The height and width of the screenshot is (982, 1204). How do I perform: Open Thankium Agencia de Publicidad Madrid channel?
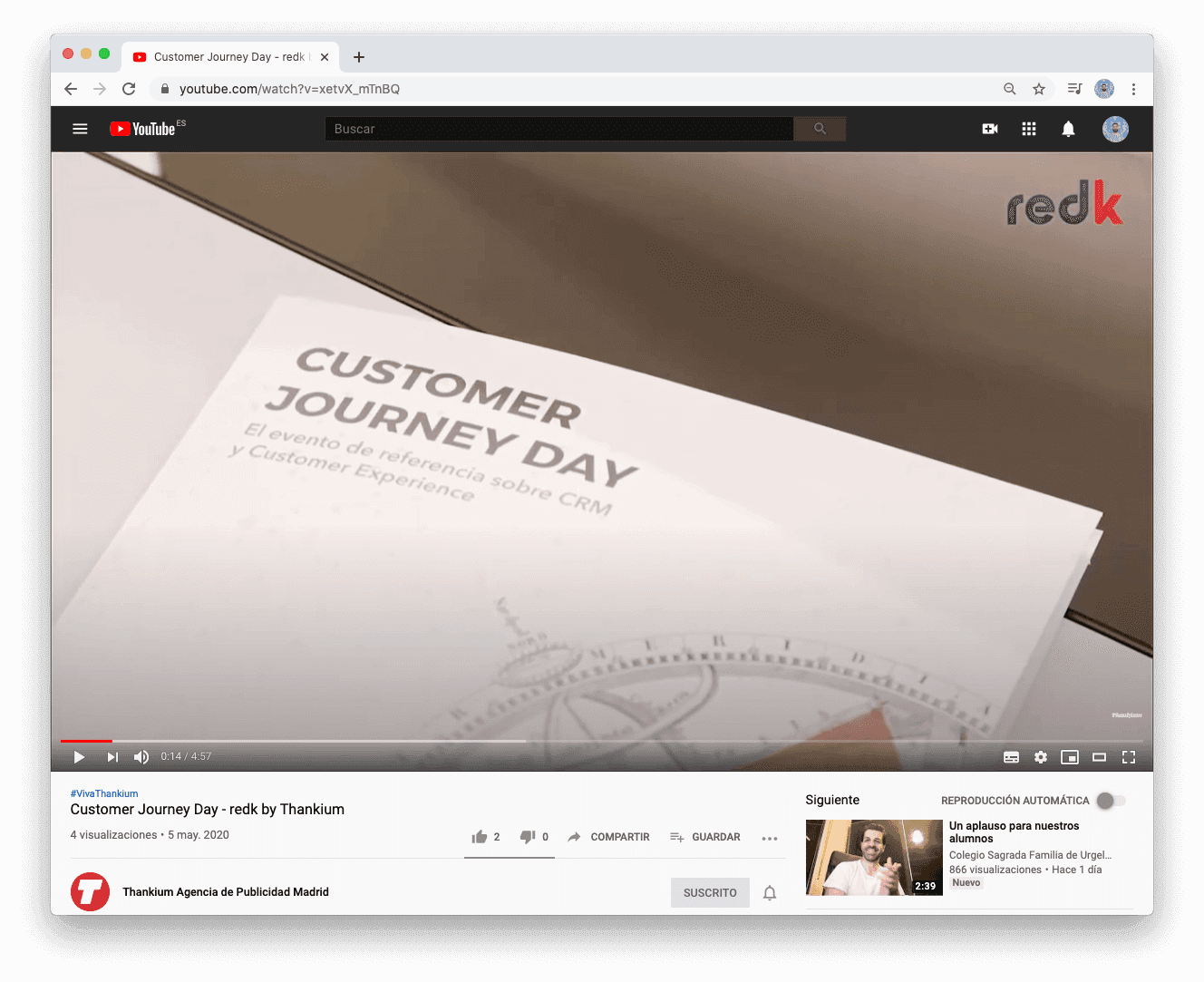[x=226, y=892]
